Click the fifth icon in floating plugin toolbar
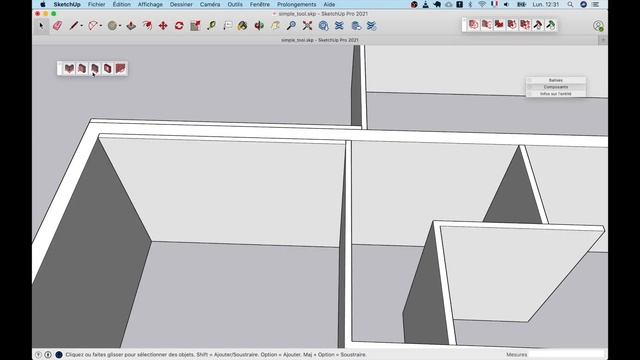Image resolution: width=640 pixels, height=360 pixels. click(x=120, y=69)
